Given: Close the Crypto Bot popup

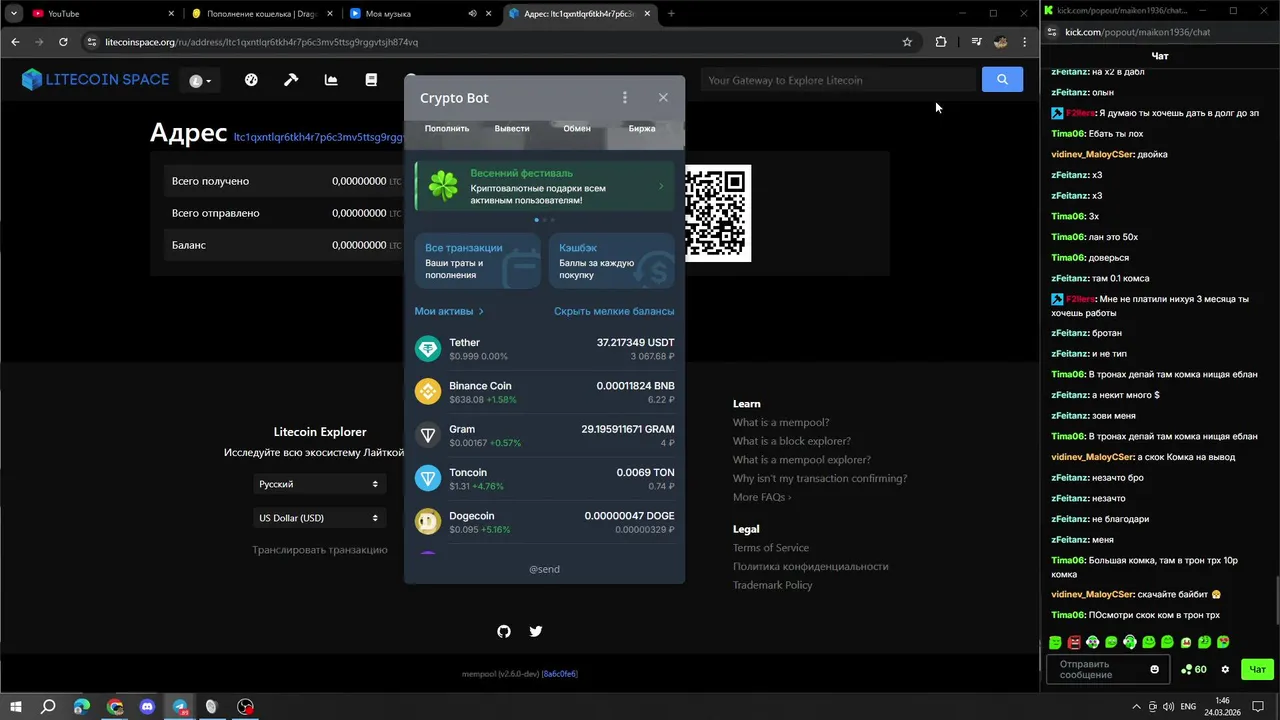Looking at the screenshot, I should 663,98.
